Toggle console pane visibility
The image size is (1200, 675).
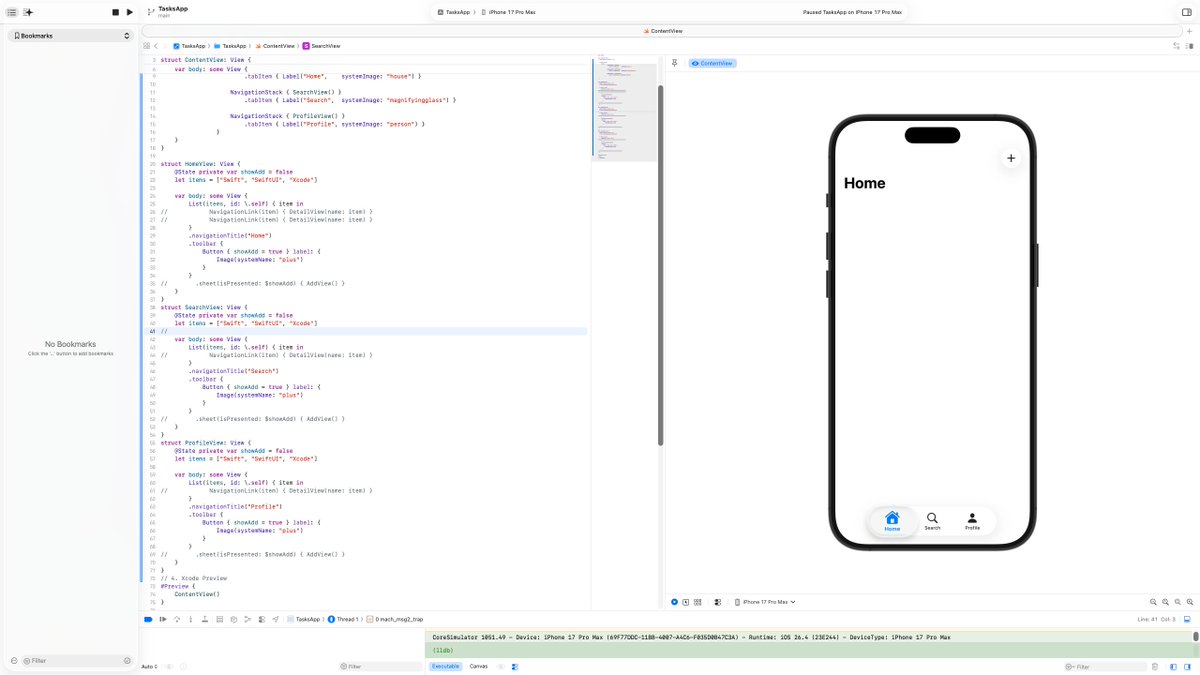[x=1188, y=666]
